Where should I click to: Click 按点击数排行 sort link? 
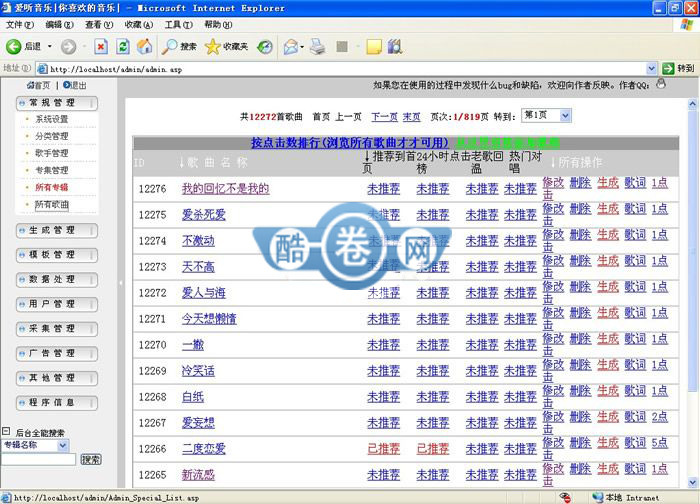350,143
